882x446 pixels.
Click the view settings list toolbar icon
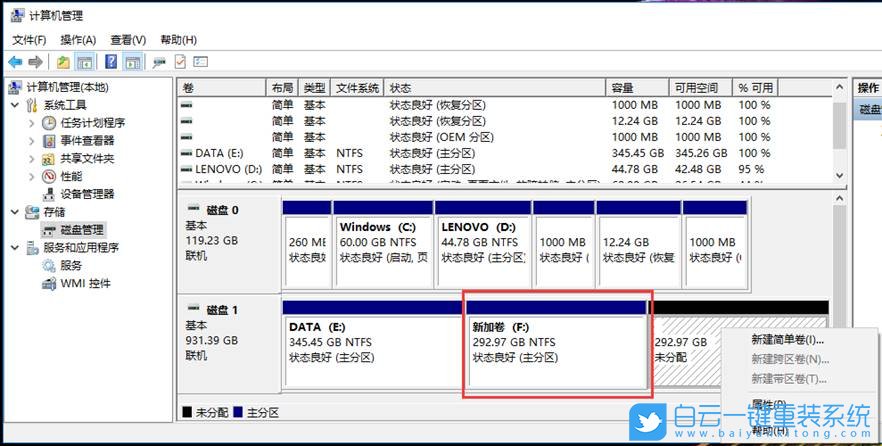pyautogui.click(x=201, y=62)
